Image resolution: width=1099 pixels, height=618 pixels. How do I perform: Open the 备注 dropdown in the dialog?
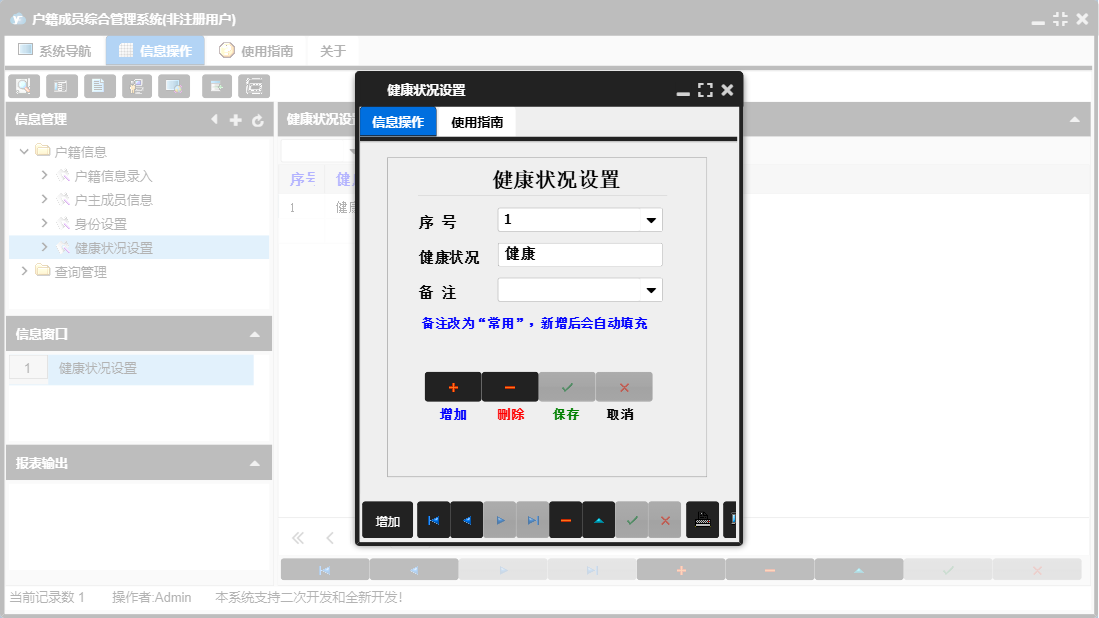point(651,289)
